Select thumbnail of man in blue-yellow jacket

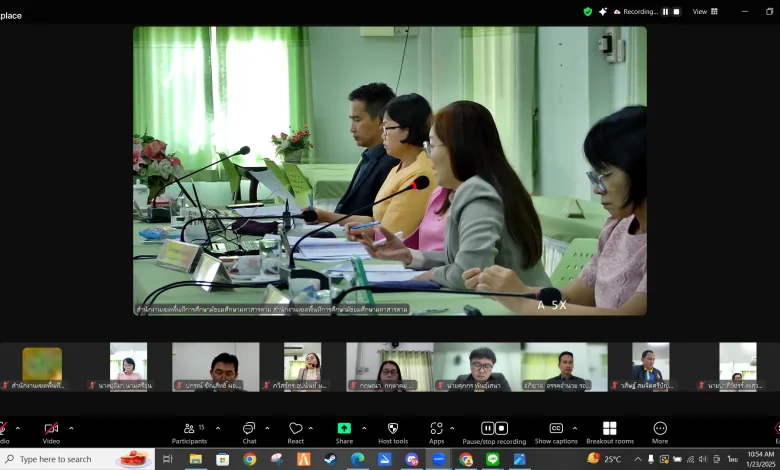click(651, 367)
